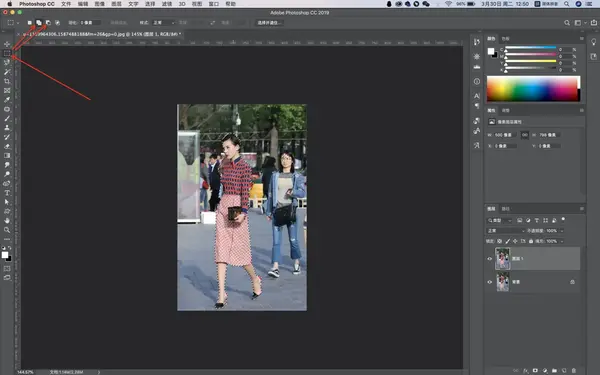This screenshot has height=375, width=600.
Task: Open the Info panel icon in dock
Action: tap(477, 81)
